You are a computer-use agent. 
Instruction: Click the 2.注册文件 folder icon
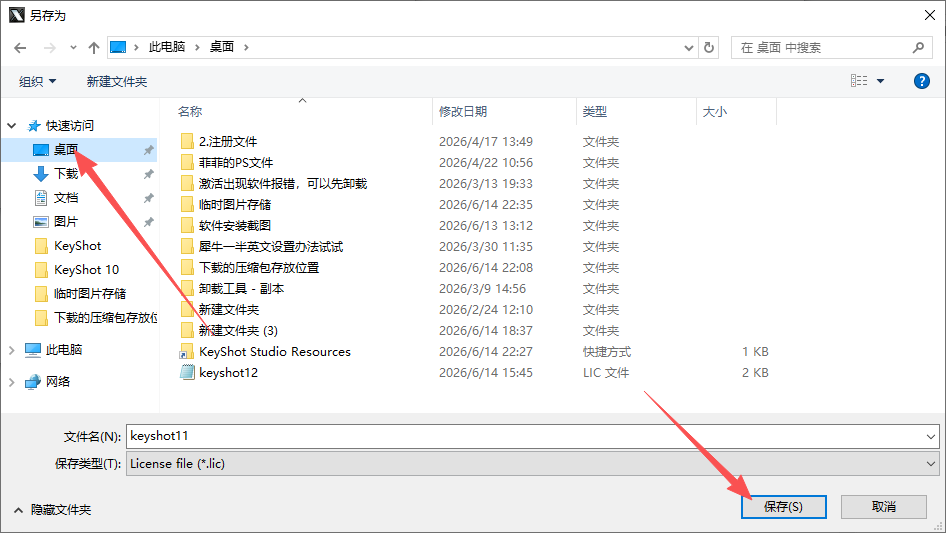[x=187, y=141]
